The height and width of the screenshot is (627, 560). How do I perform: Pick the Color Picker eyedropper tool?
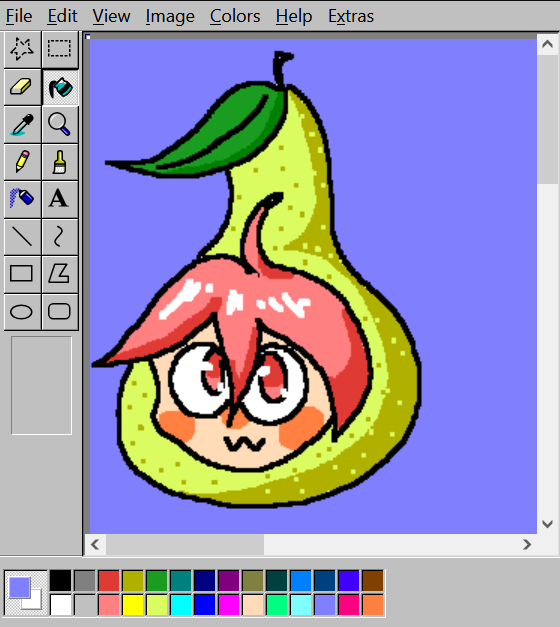22,124
